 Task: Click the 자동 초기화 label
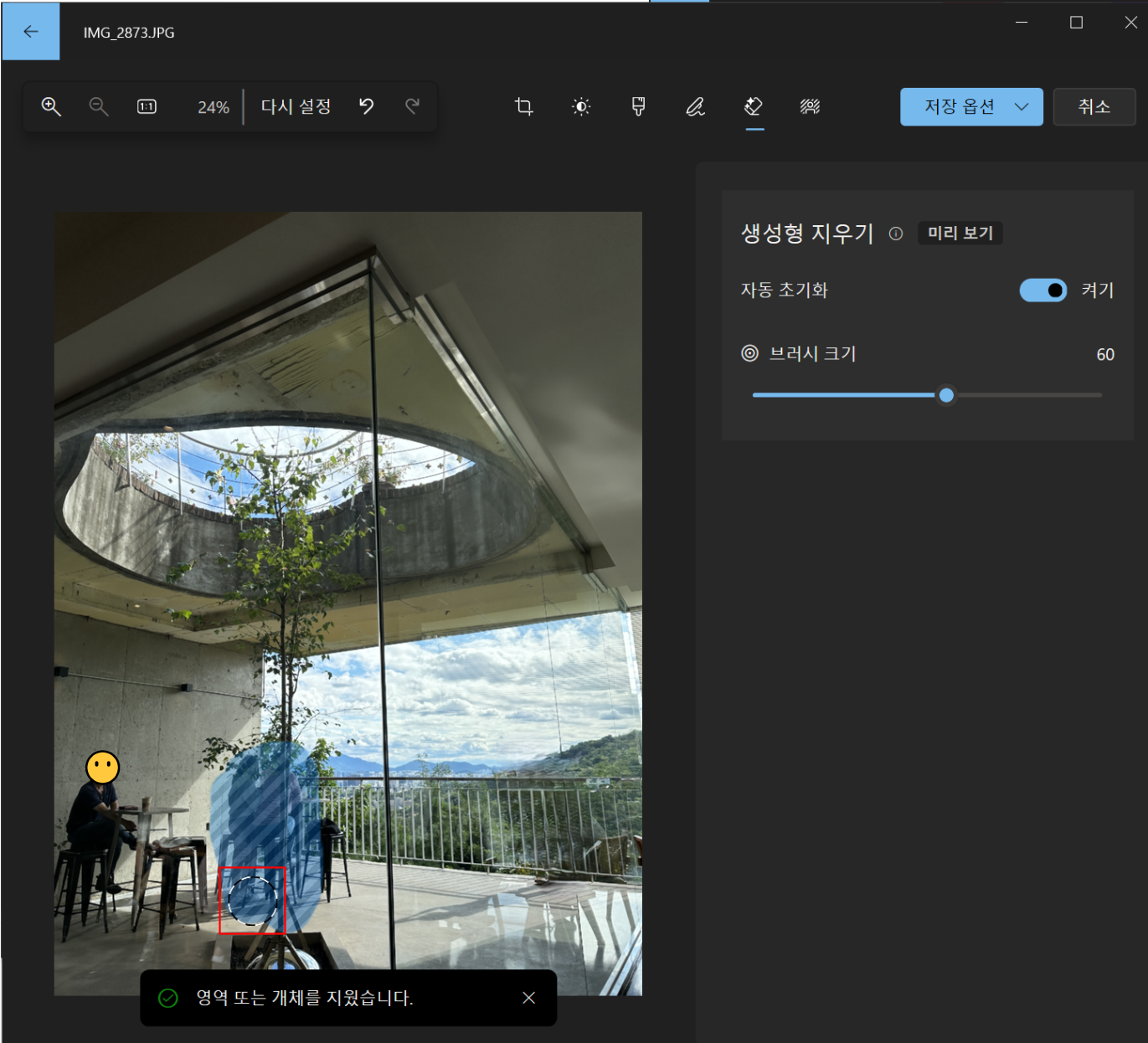coord(785,290)
